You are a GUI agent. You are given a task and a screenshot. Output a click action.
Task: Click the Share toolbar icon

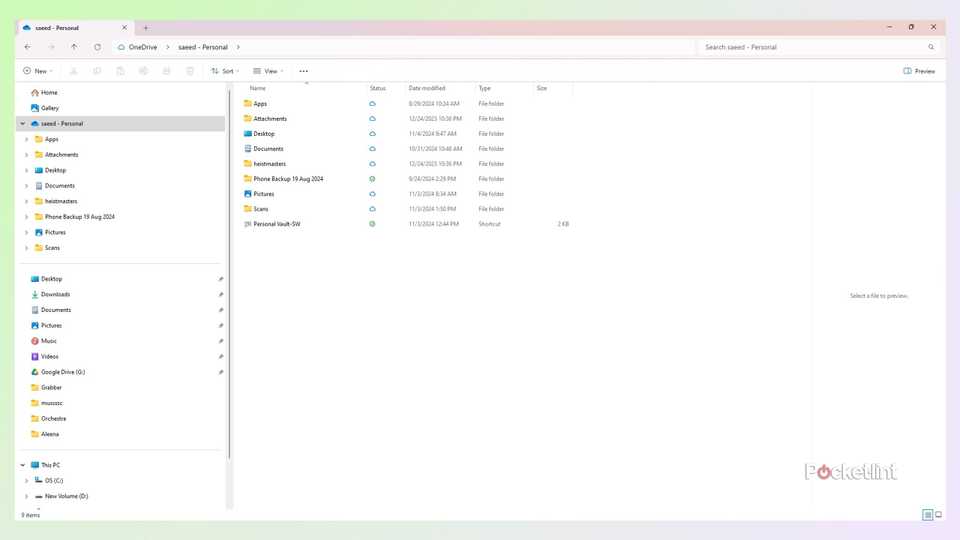167,71
